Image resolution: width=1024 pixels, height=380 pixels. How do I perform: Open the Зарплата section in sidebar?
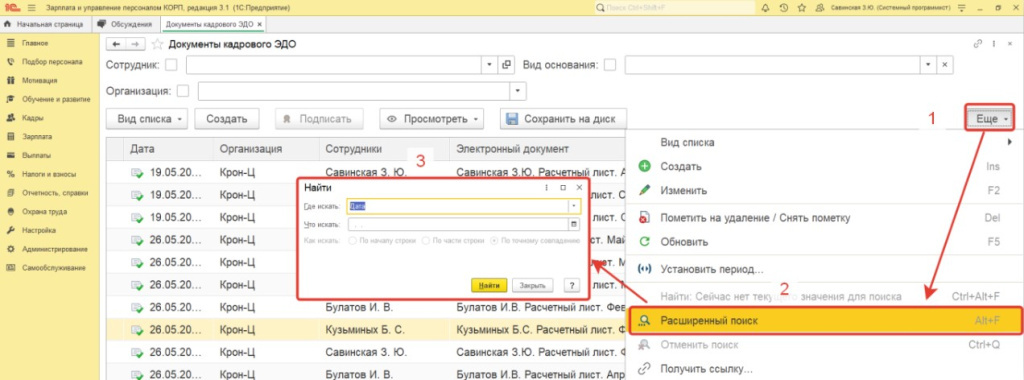[37, 137]
